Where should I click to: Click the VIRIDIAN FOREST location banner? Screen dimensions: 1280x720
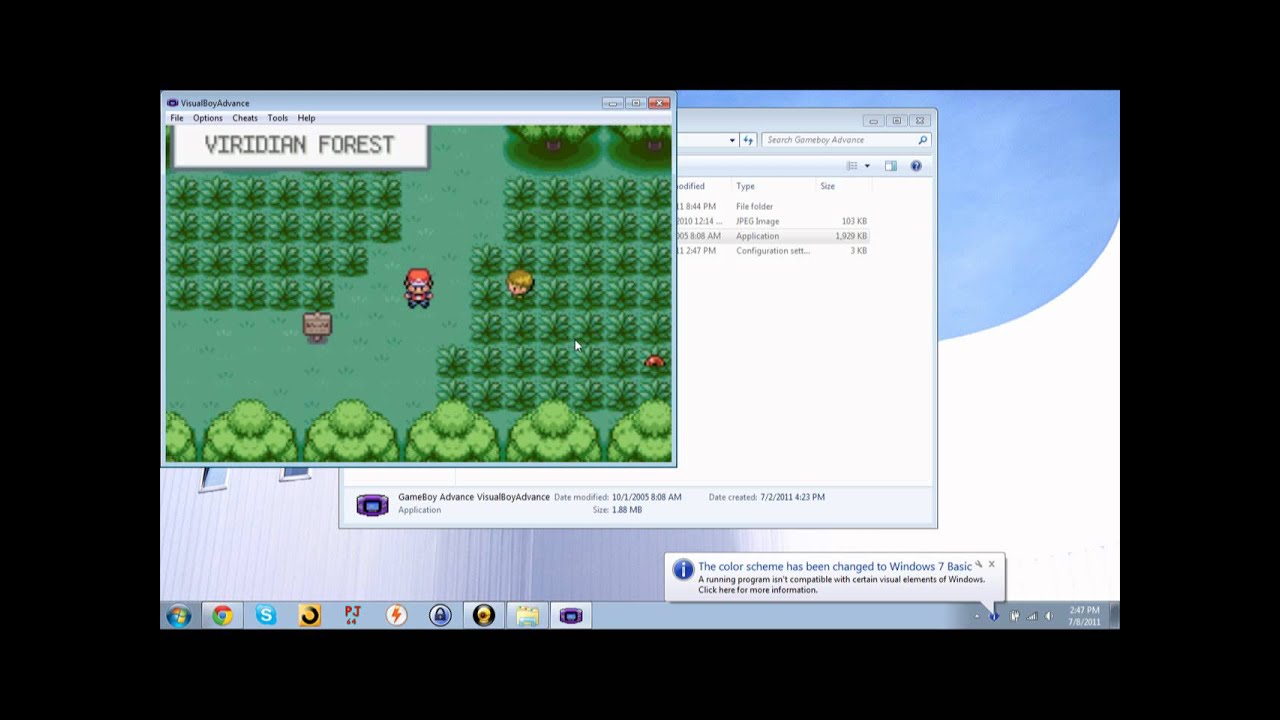click(x=299, y=146)
